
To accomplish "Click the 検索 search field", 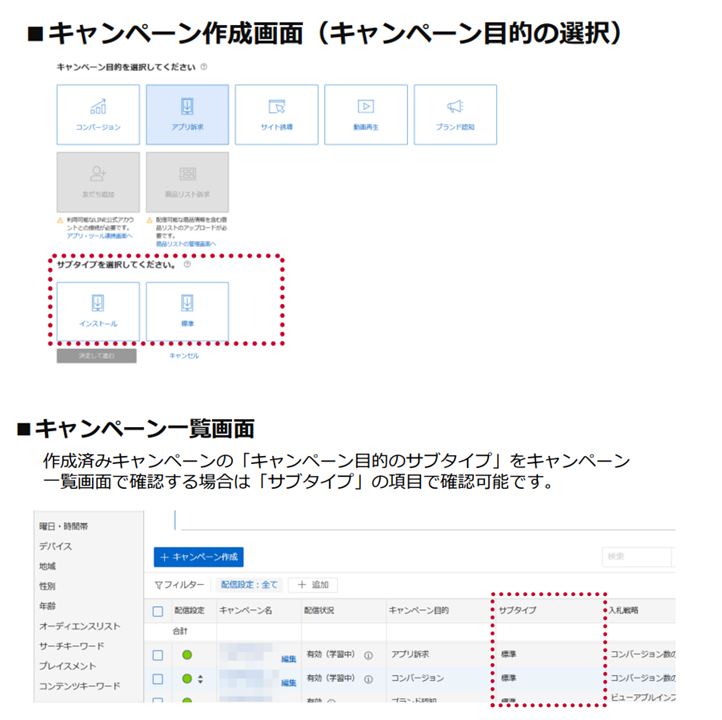I will click(x=635, y=557).
